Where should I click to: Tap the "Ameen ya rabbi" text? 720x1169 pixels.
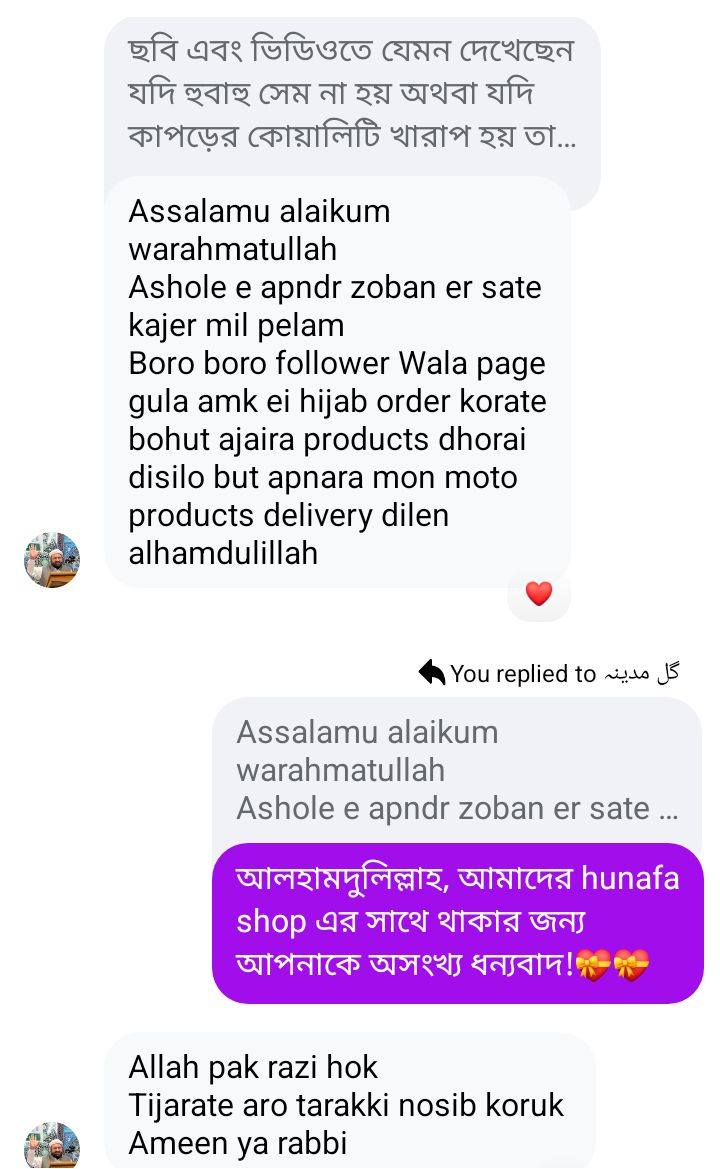tap(237, 1143)
